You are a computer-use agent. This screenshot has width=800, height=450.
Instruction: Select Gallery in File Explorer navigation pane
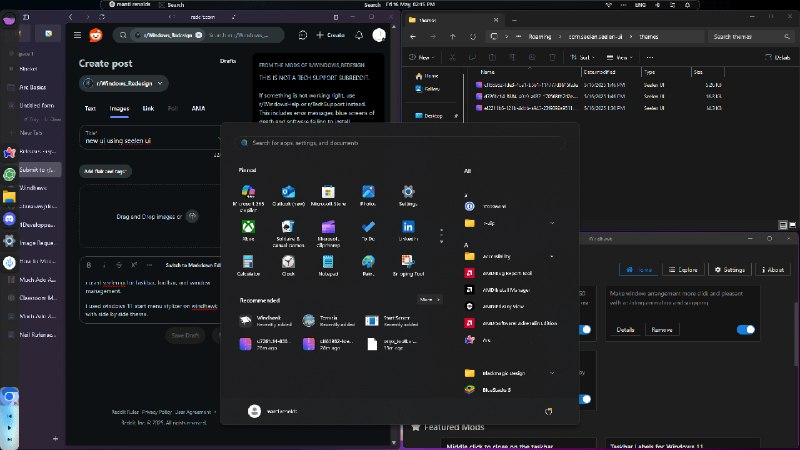pos(428,89)
